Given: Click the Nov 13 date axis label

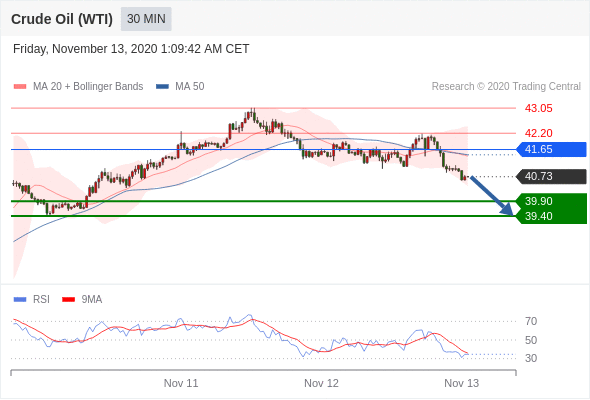Looking at the screenshot, I should 462,383.
